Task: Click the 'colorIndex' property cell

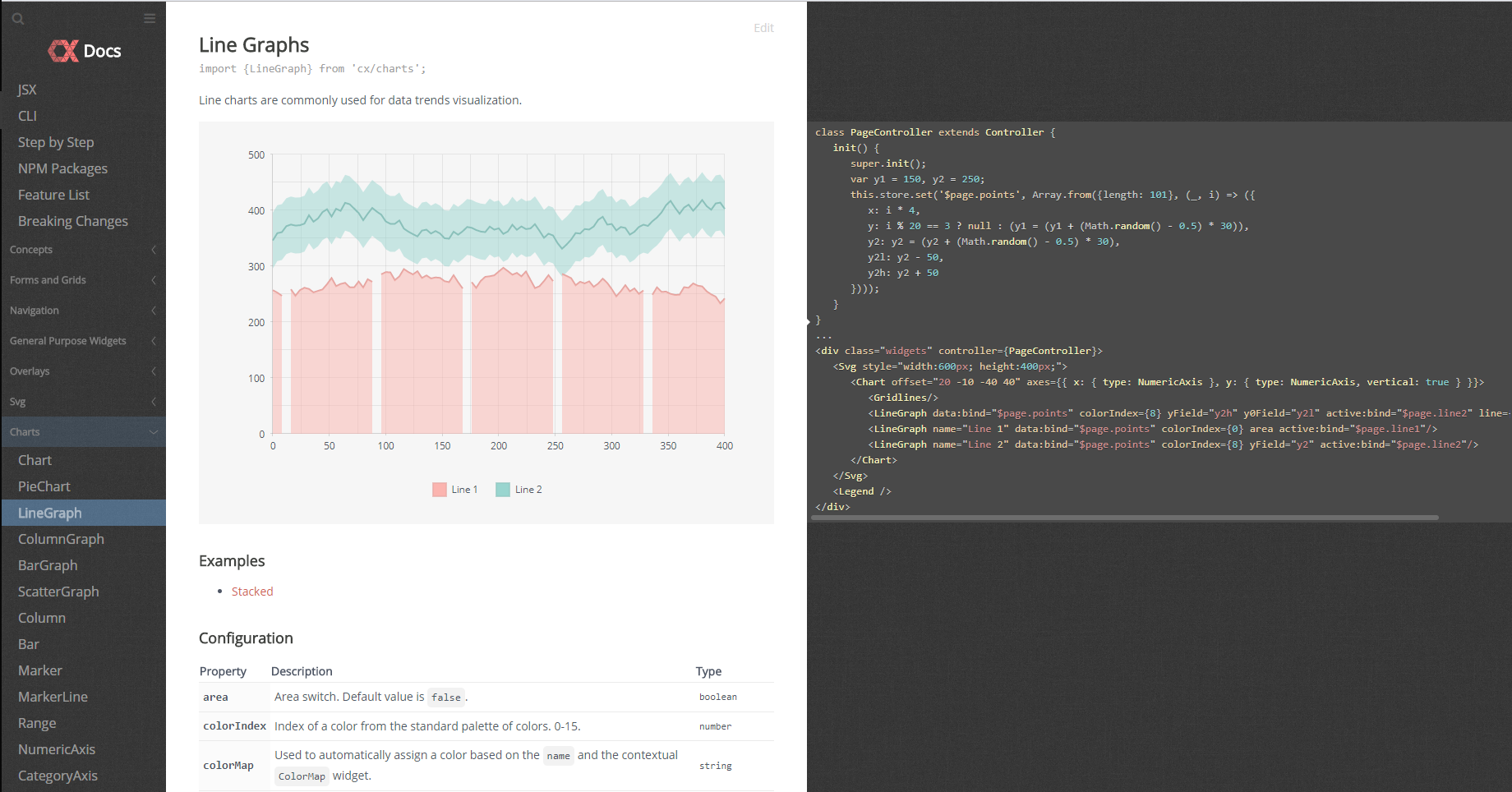Action: pos(235,726)
